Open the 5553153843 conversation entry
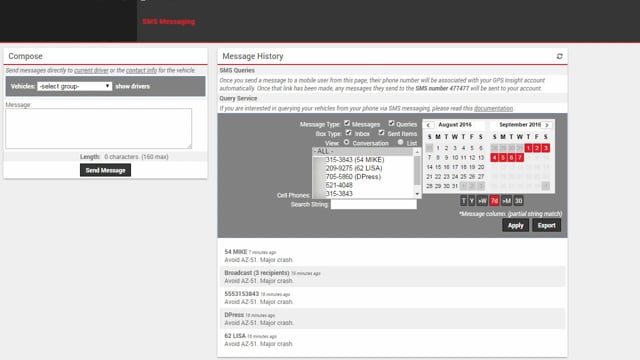The width and height of the screenshot is (640, 360). coord(393,298)
